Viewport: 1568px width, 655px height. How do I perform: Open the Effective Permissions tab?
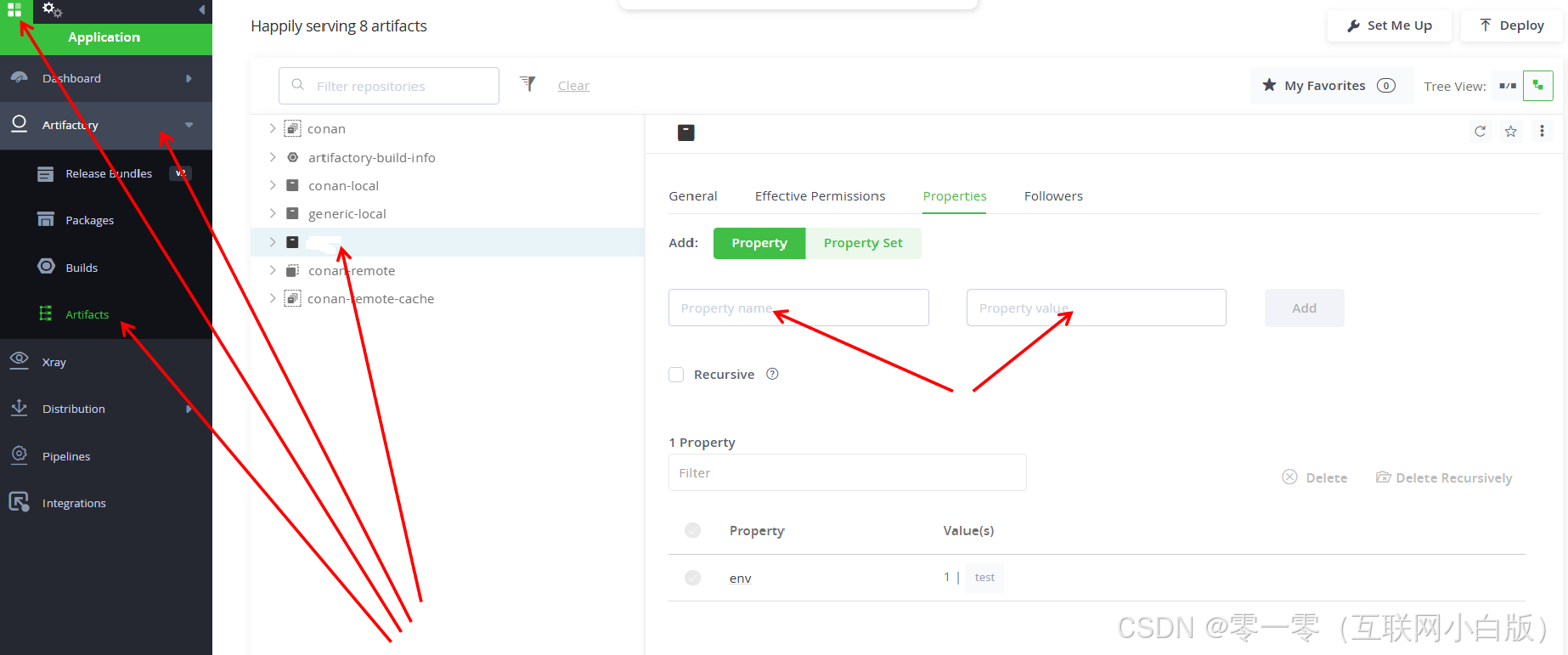point(820,196)
